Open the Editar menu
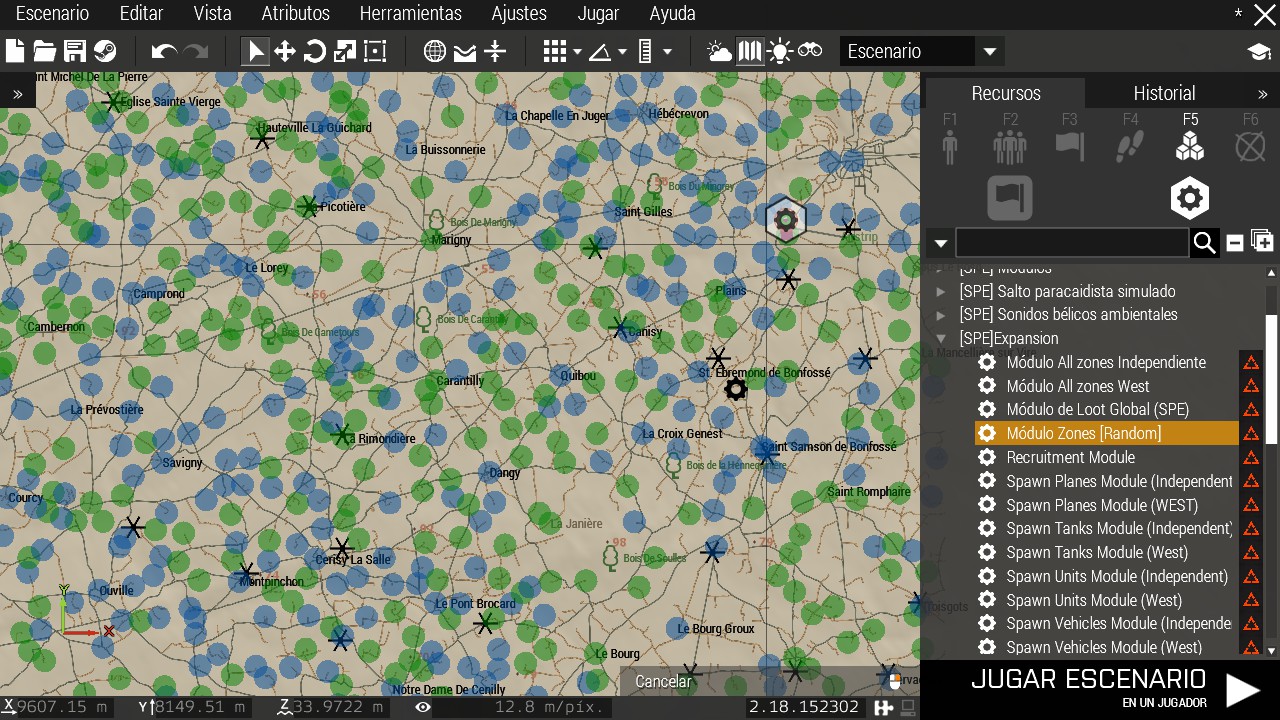Image resolution: width=1280 pixels, height=720 pixels. pyautogui.click(x=141, y=14)
